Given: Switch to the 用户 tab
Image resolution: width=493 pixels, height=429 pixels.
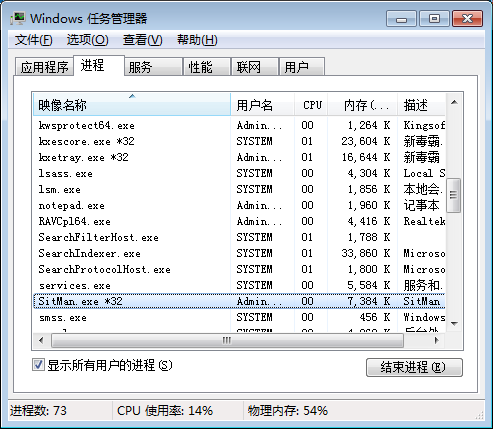Looking at the screenshot, I should [302, 67].
